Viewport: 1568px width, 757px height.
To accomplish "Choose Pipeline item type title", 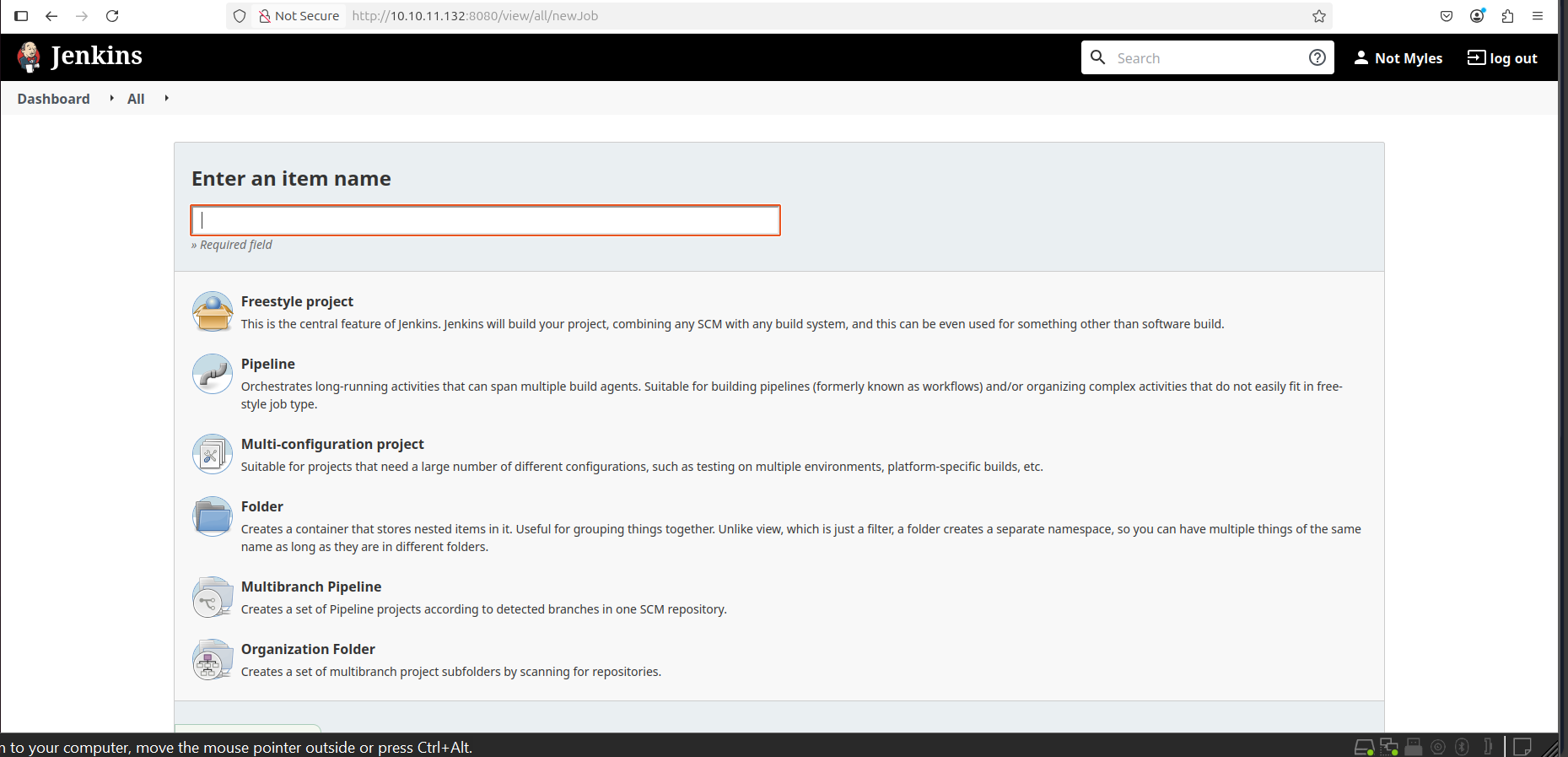I will (x=268, y=364).
